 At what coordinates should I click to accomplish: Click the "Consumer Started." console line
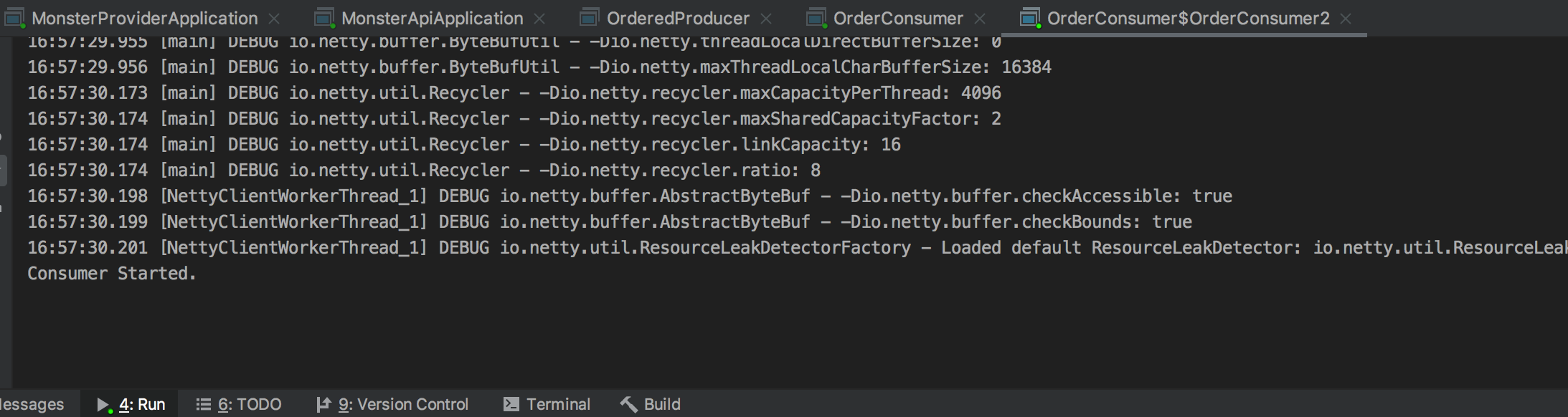(x=112, y=274)
